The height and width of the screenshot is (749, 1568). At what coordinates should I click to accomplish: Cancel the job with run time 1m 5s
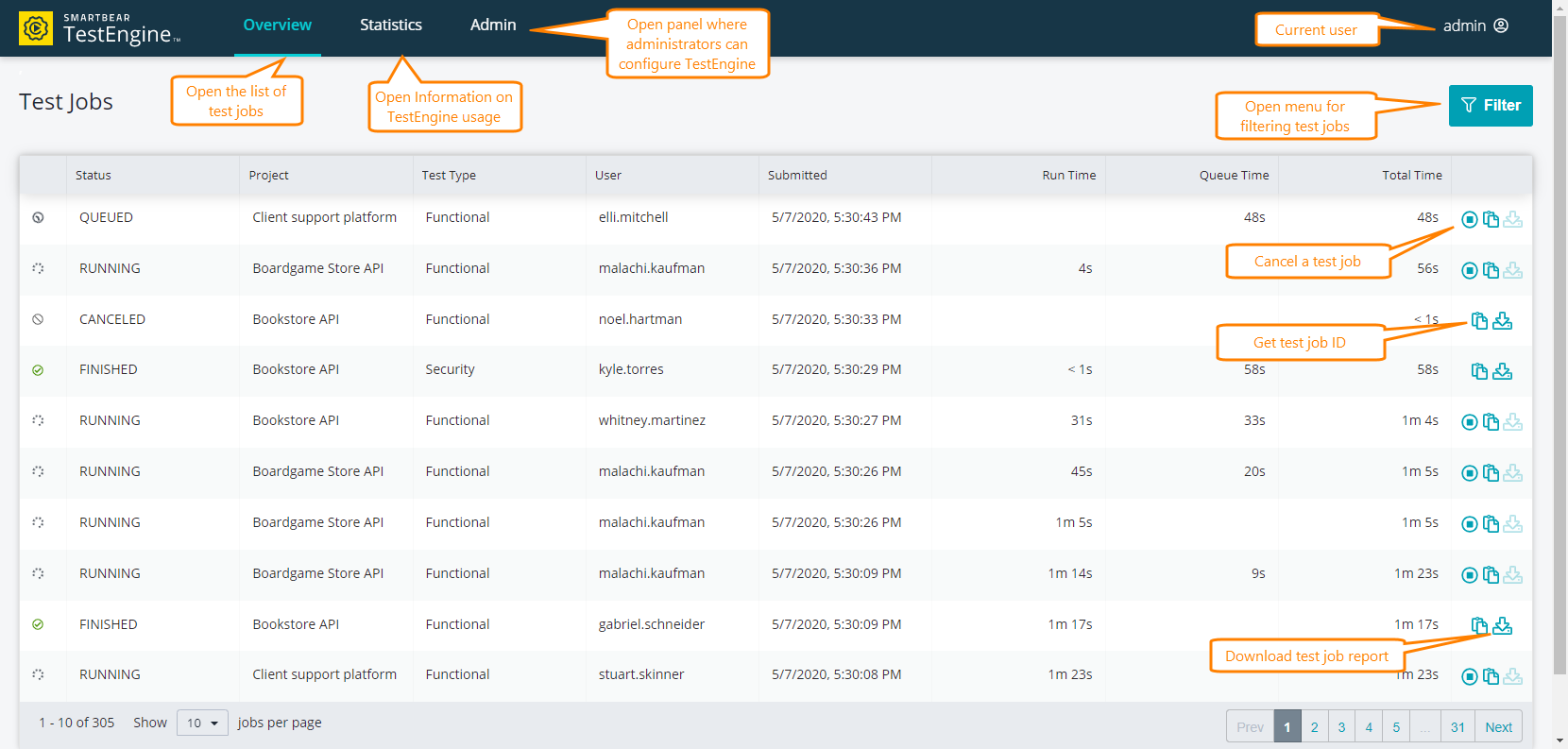click(x=1469, y=524)
